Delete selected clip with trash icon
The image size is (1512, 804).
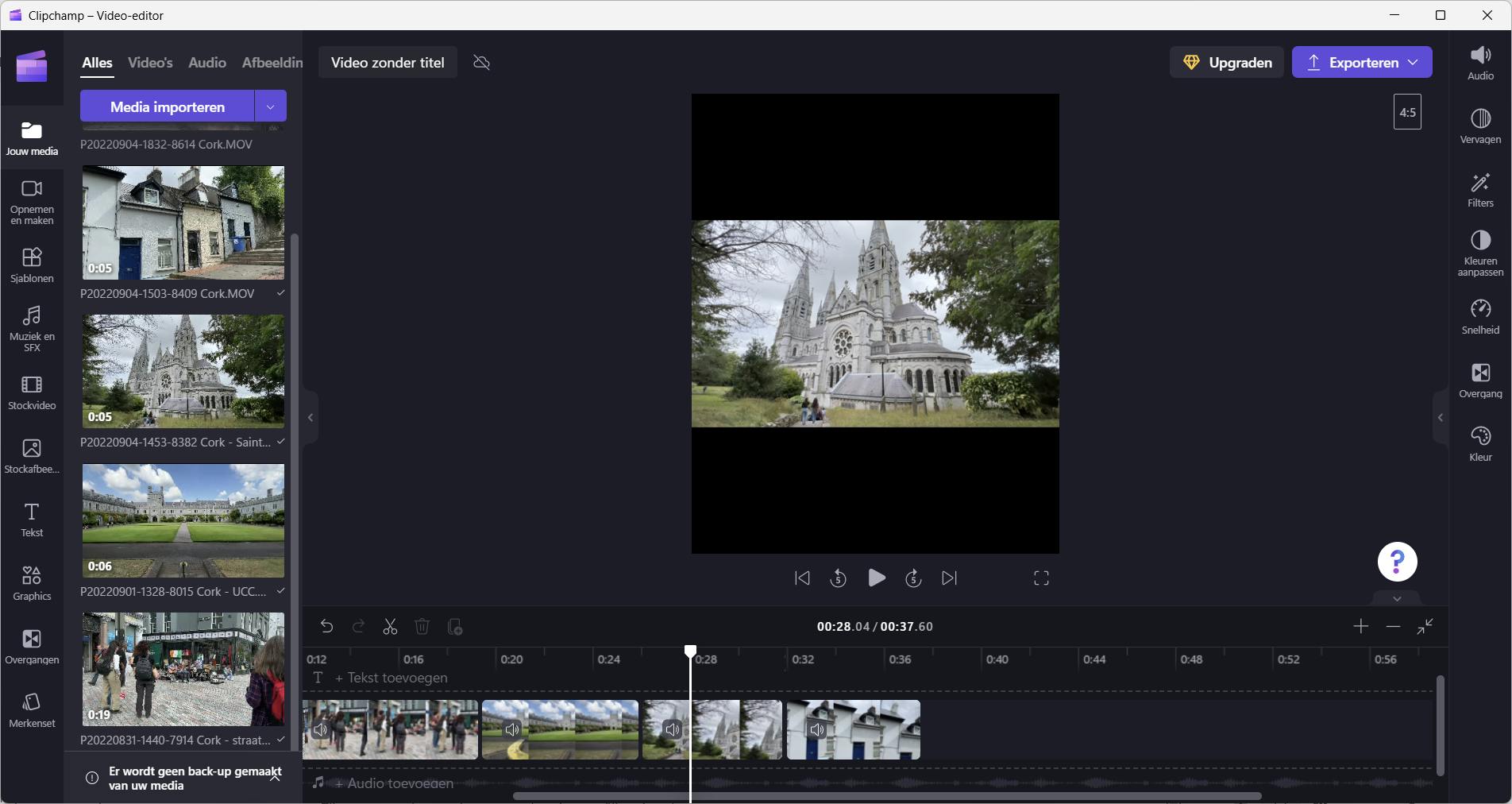[422, 627]
